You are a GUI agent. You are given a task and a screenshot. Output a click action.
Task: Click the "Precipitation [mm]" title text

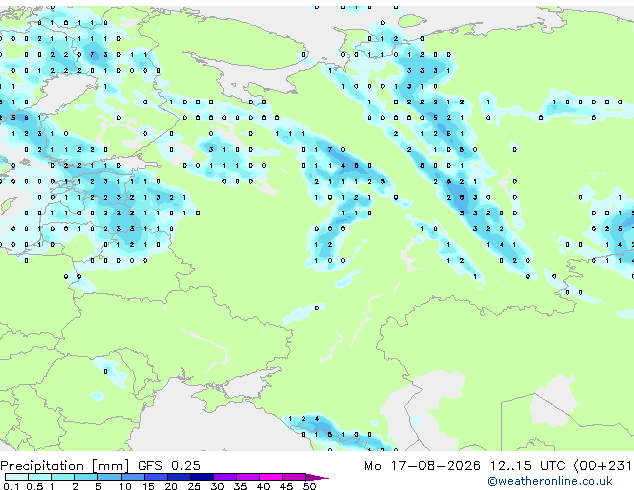65,466
